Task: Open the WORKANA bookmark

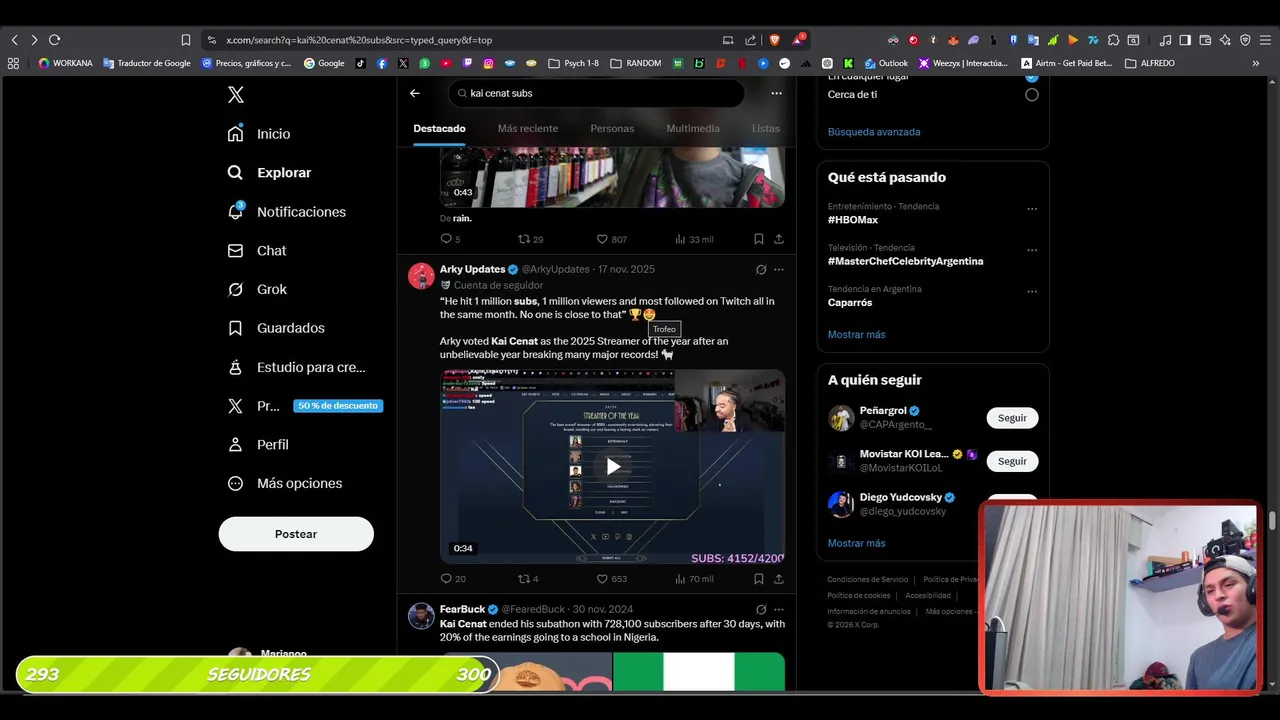Action: point(65,63)
